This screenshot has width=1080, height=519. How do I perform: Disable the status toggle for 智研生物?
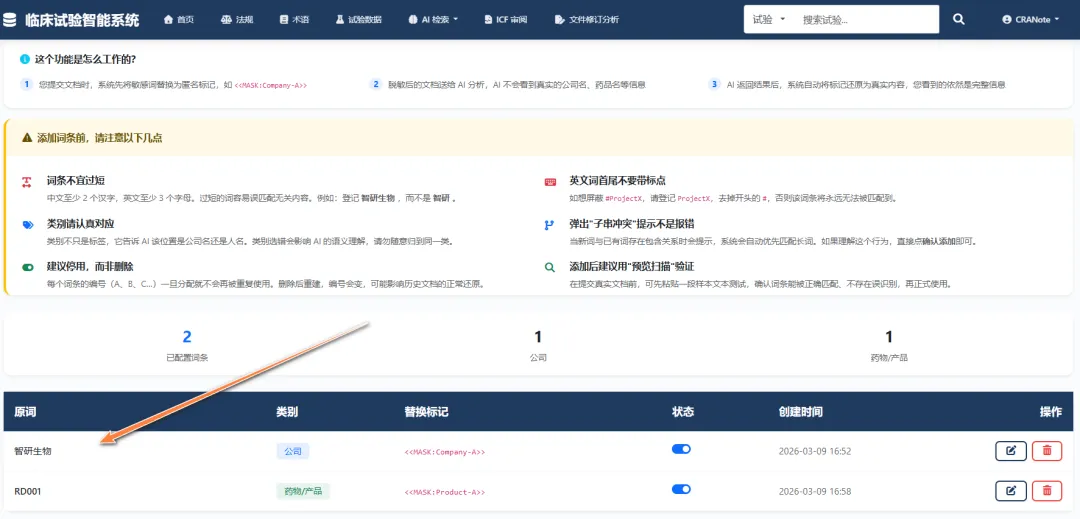(x=681, y=449)
